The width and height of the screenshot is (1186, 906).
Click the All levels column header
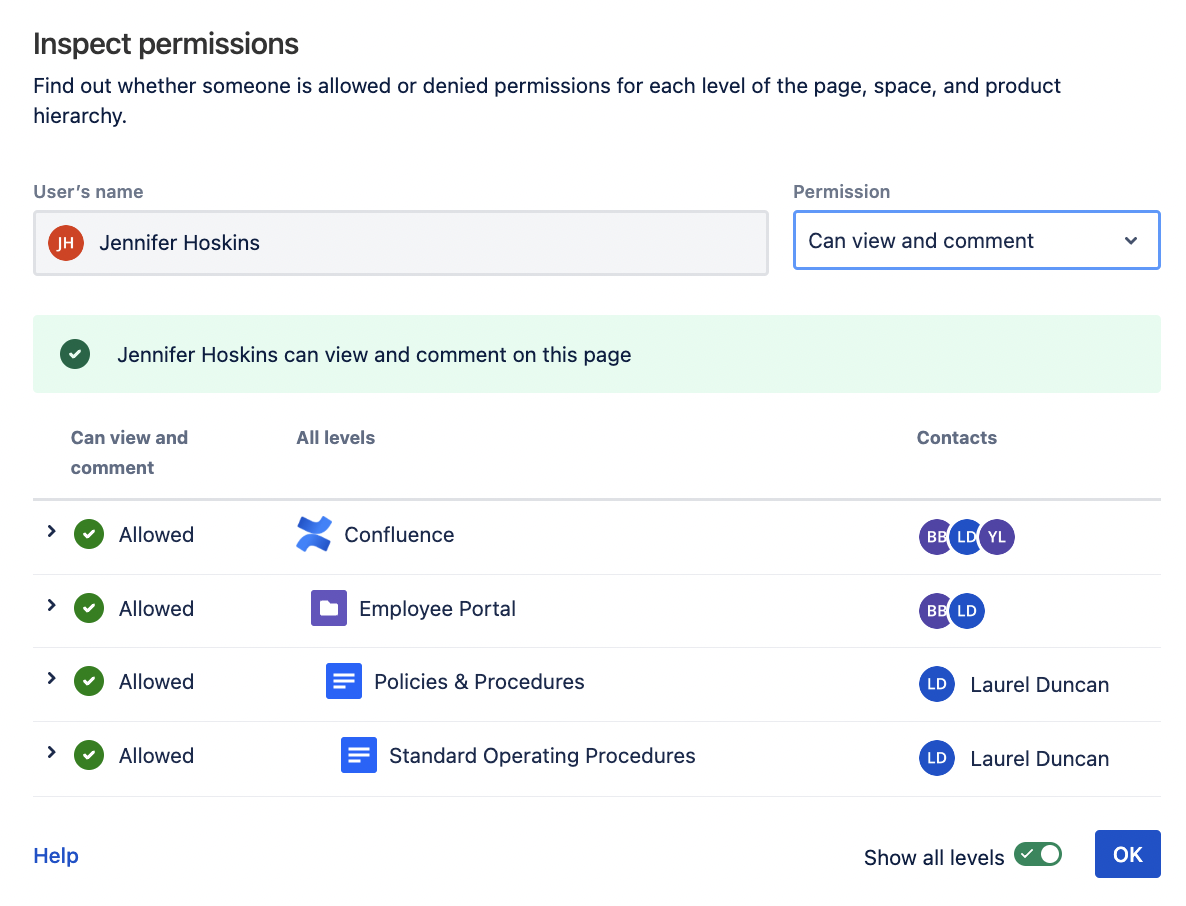[336, 438]
